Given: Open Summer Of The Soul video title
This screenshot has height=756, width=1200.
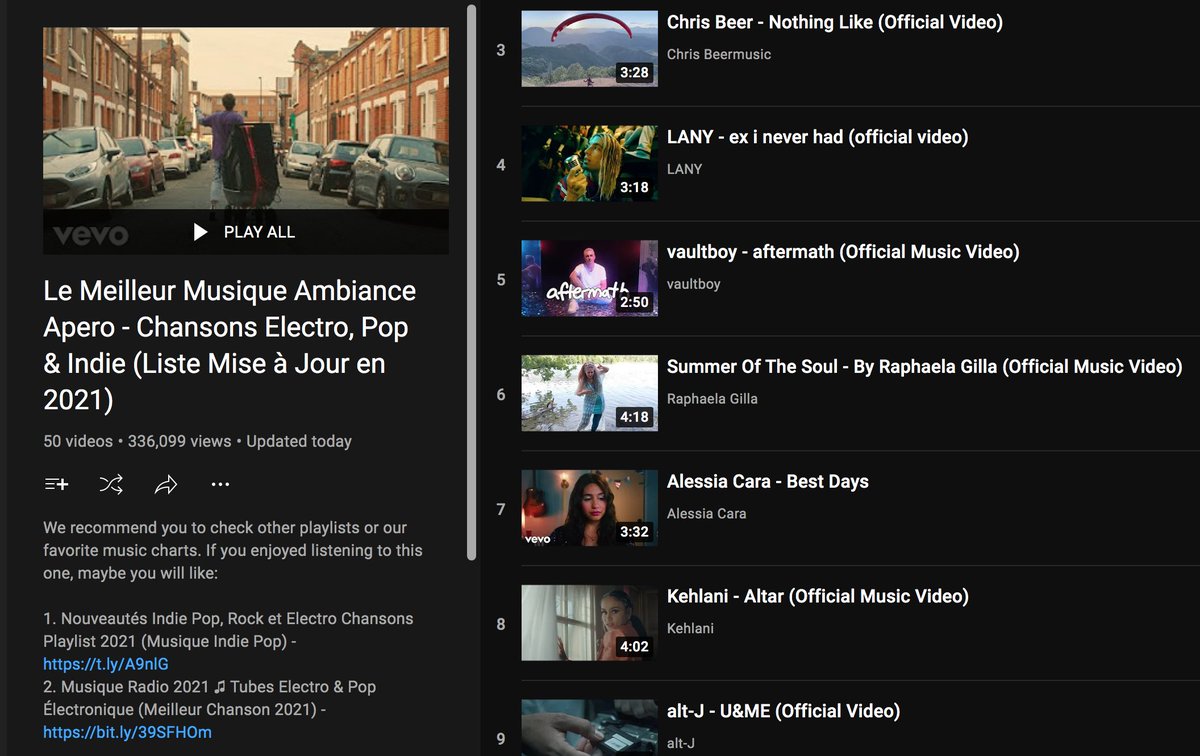Looking at the screenshot, I should (925, 367).
